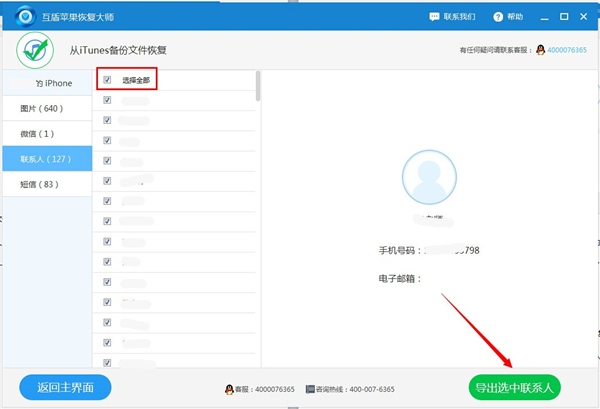Switch to 微信 (1) tab

point(47,134)
